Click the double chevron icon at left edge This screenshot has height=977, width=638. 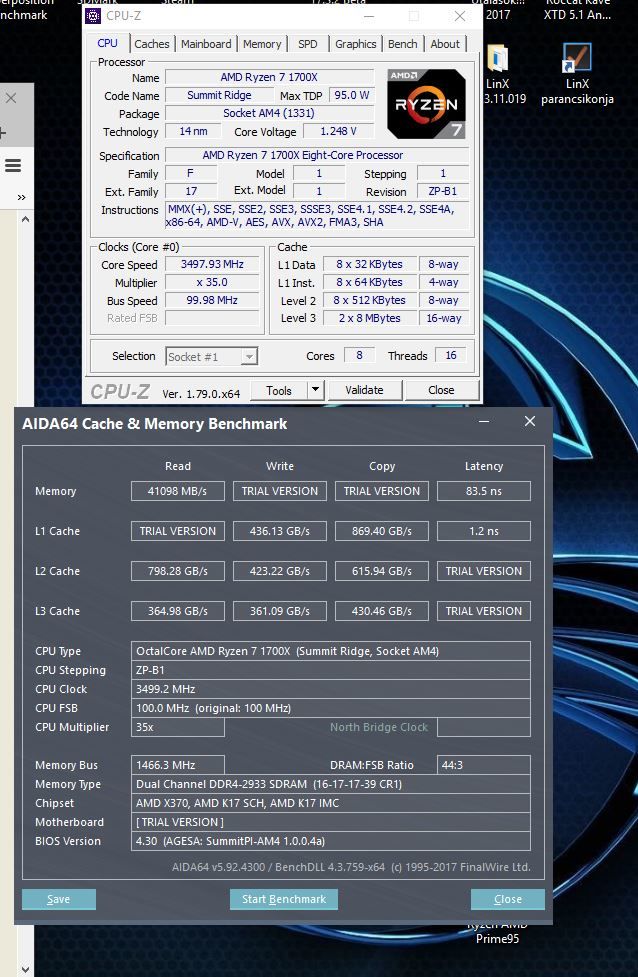(x=22, y=198)
